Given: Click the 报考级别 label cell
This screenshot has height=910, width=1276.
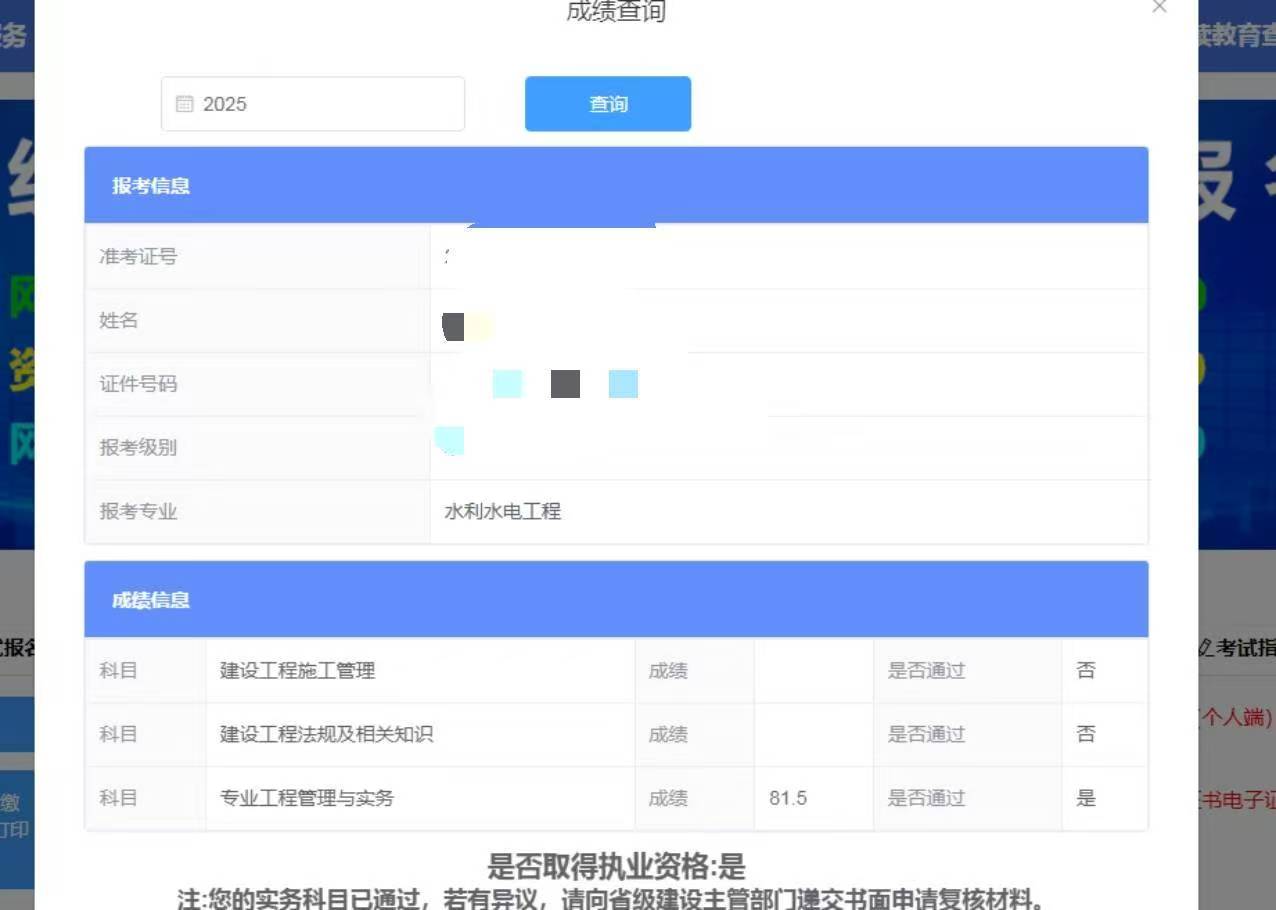Looking at the screenshot, I should point(258,448).
